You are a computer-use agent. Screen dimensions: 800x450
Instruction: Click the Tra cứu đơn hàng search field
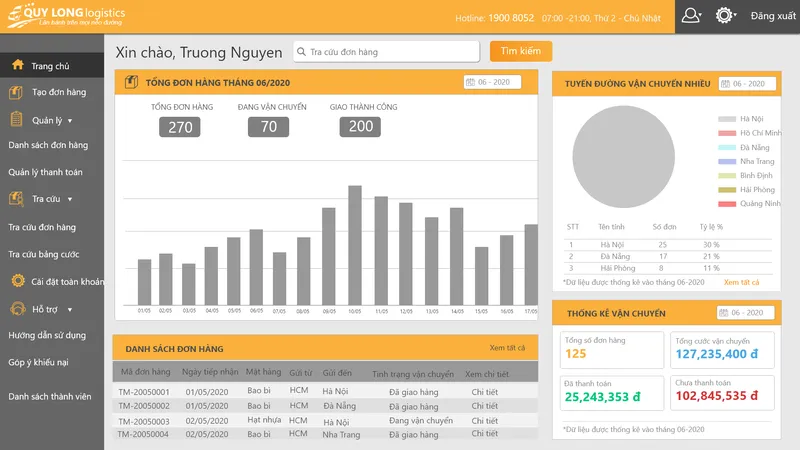(x=386, y=52)
